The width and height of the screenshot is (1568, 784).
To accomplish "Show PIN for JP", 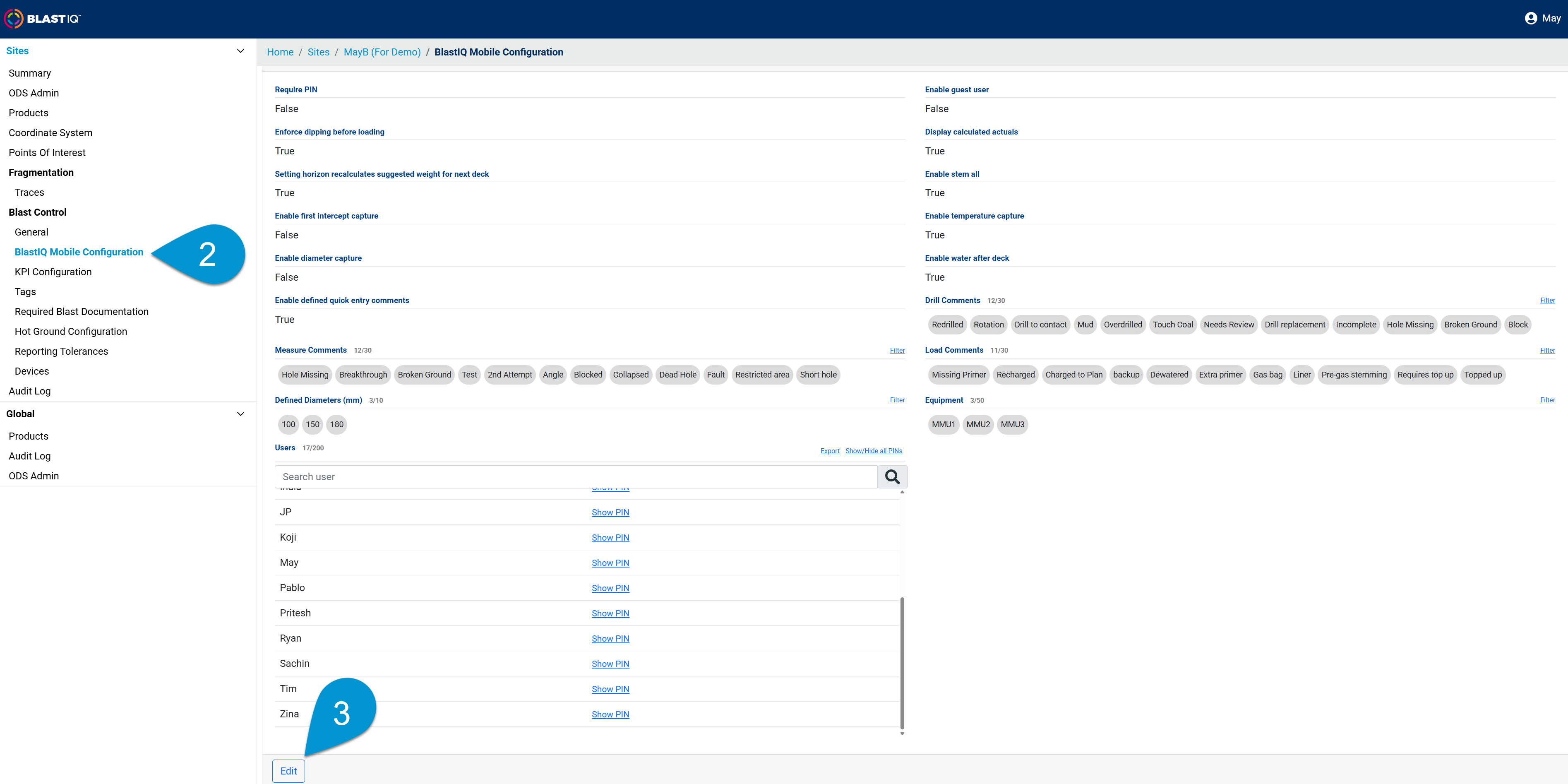I will pos(610,512).
